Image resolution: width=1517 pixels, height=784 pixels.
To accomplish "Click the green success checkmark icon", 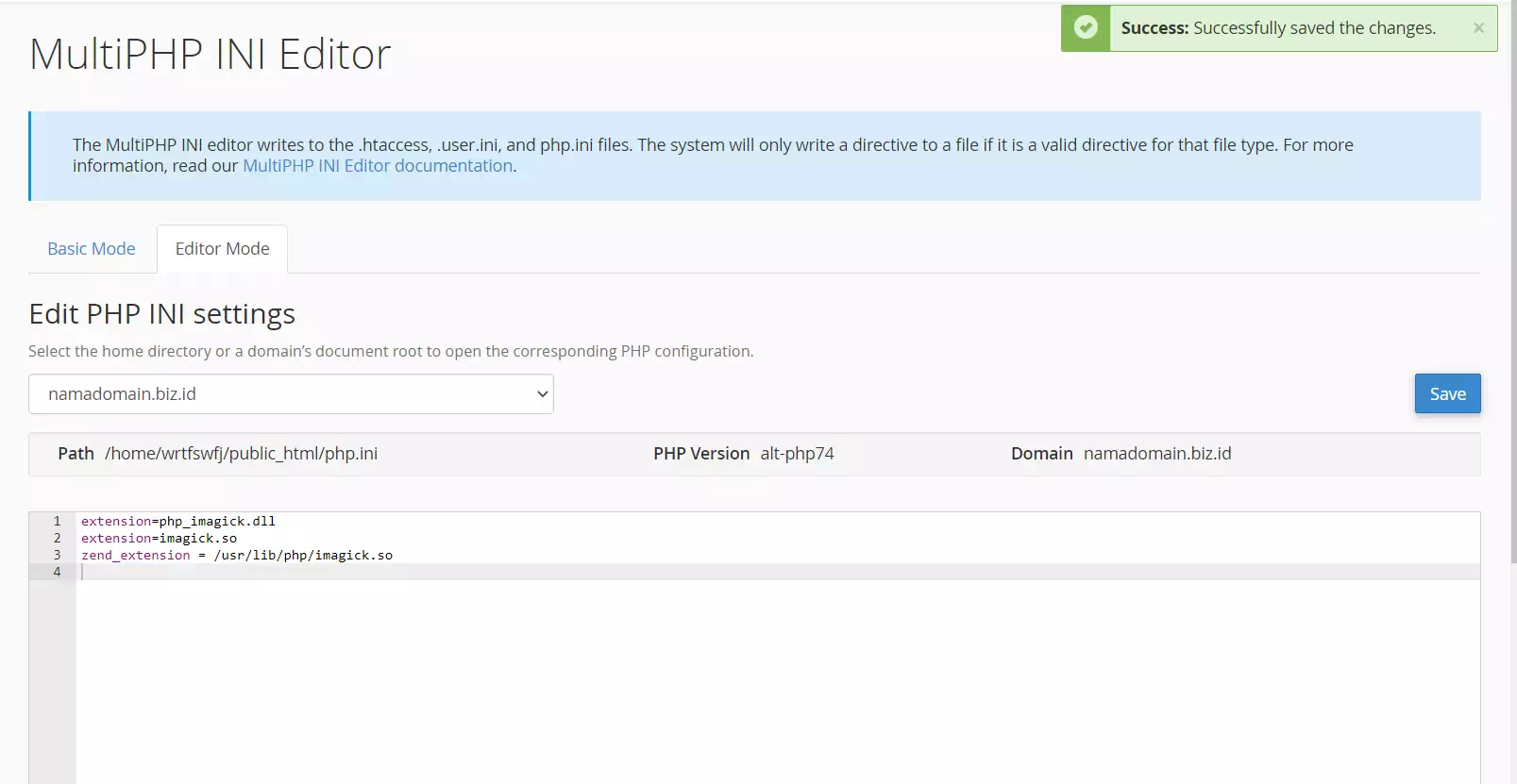I will [x=1086, y=27].
